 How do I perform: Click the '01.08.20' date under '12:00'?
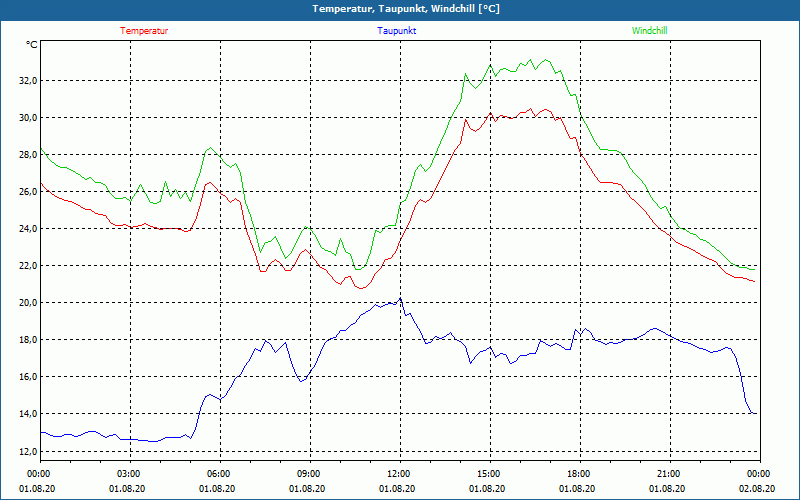point(397,488)
